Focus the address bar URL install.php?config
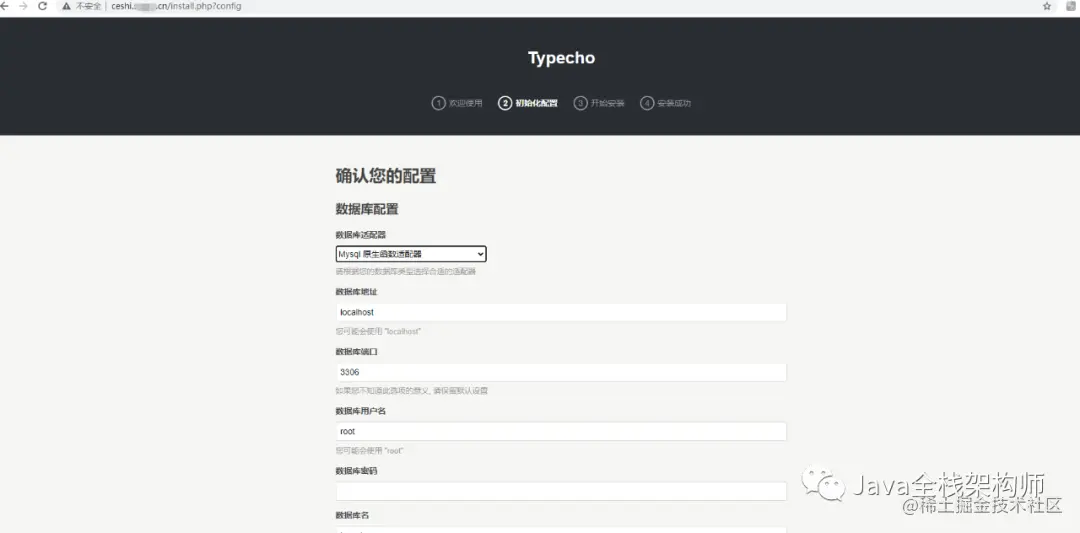Viewport: 1080px width, 533px height. (x=176, y=6)
